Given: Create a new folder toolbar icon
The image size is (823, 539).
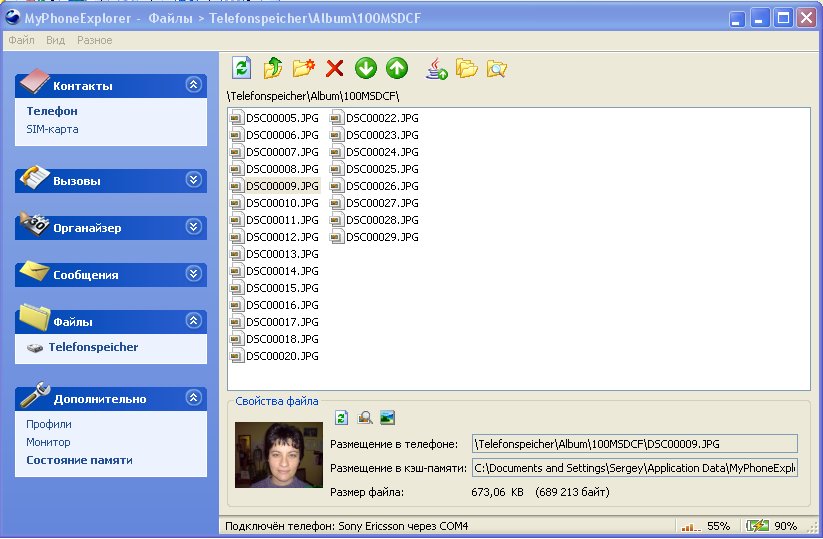Looking at the screenshot, I should [303, 68].
